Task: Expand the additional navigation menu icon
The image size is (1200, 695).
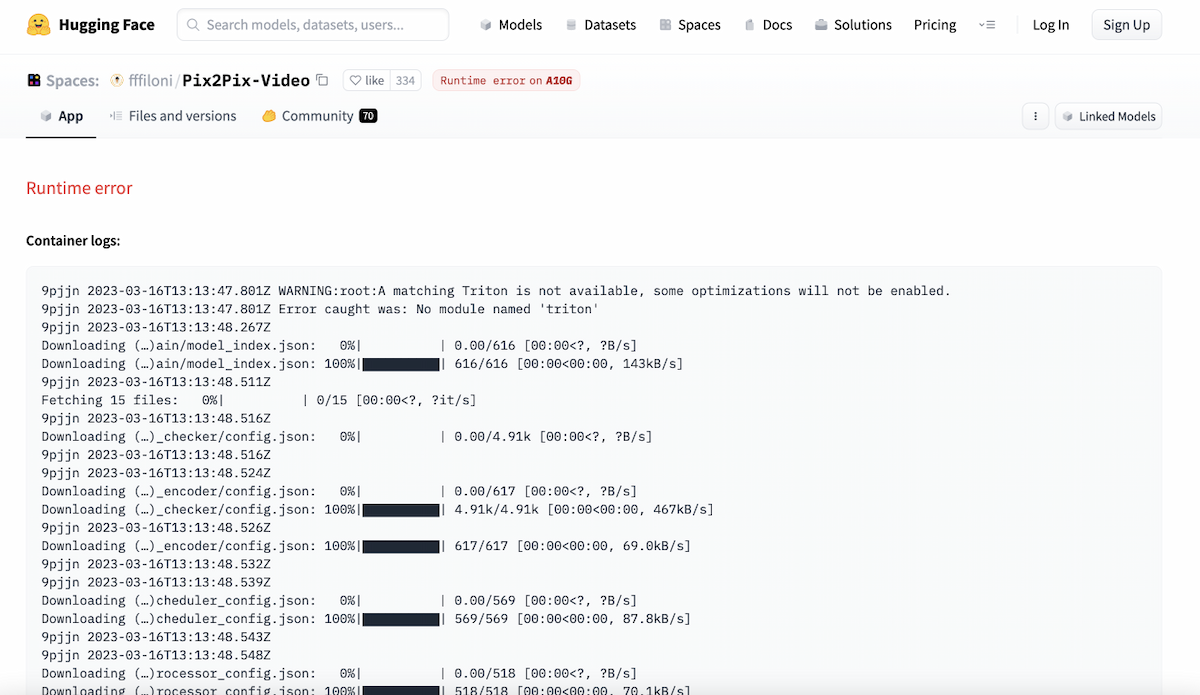Action: click(987, 25)
